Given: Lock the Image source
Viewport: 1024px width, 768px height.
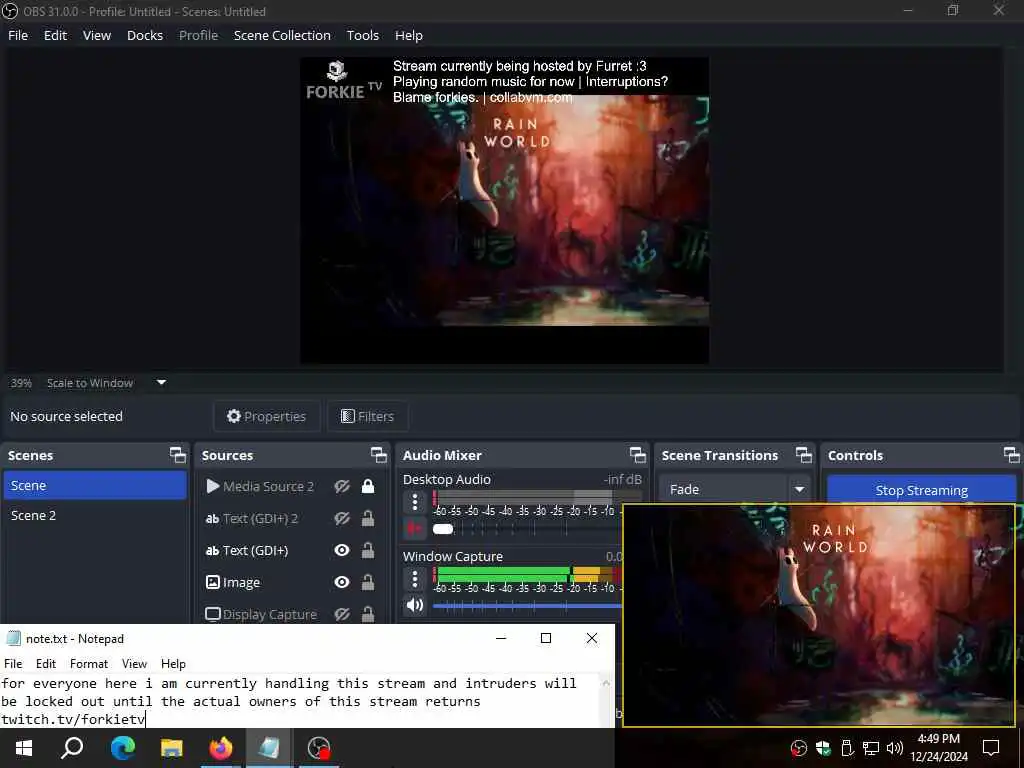Looking at the screenshot, I should coord(368,582).
